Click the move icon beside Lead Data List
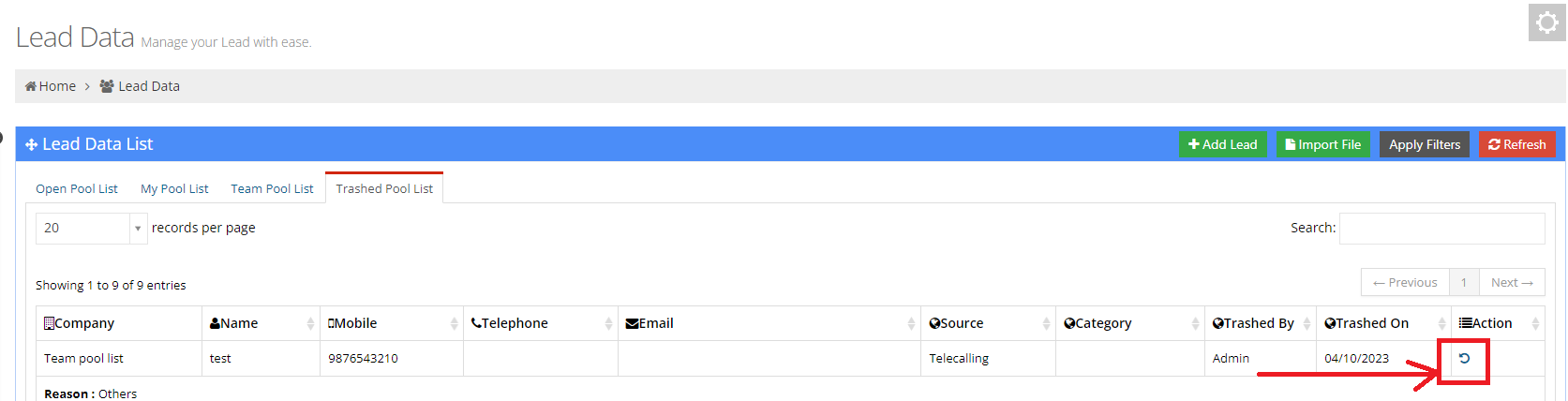The image size is (1568, 401). (31, 144)
